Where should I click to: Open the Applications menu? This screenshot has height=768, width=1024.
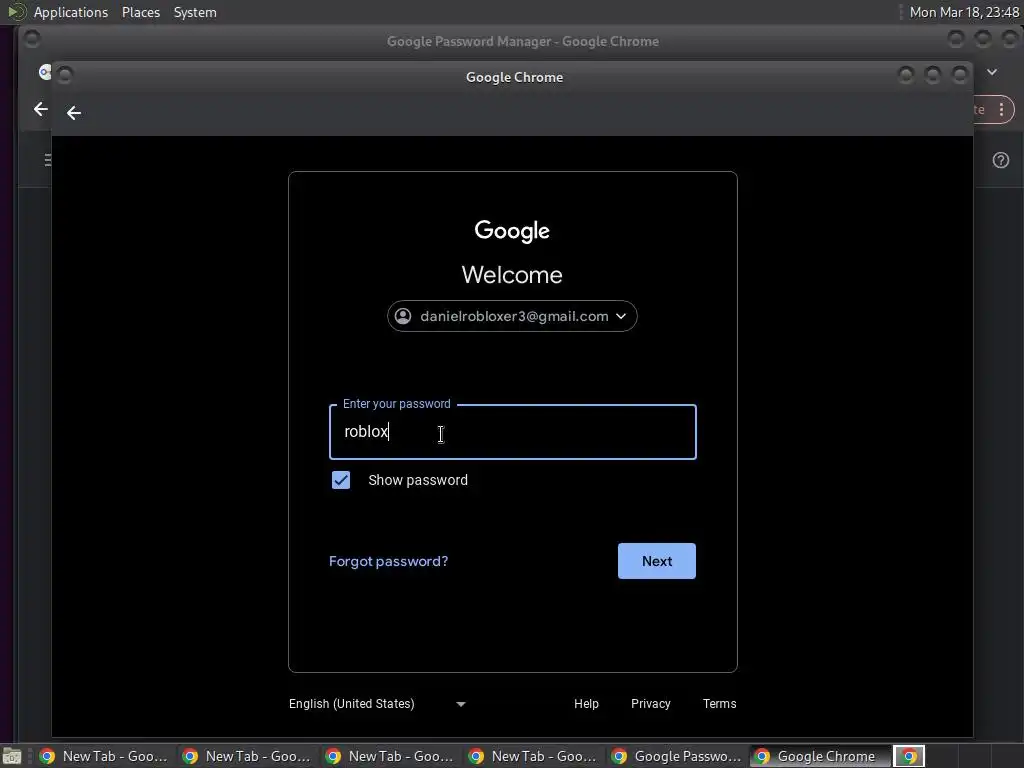click(x=71, y=12)
